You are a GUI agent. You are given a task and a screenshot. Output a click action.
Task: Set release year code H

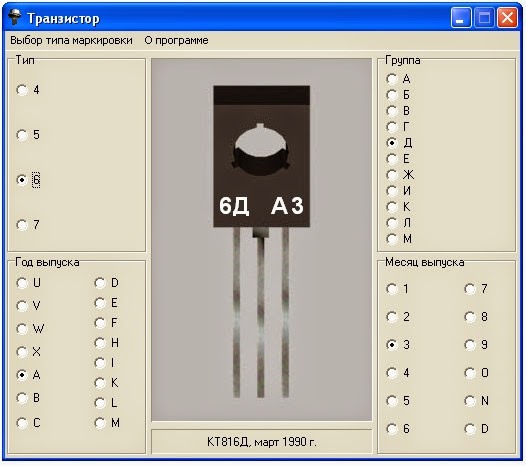click(x=100, y=343)
